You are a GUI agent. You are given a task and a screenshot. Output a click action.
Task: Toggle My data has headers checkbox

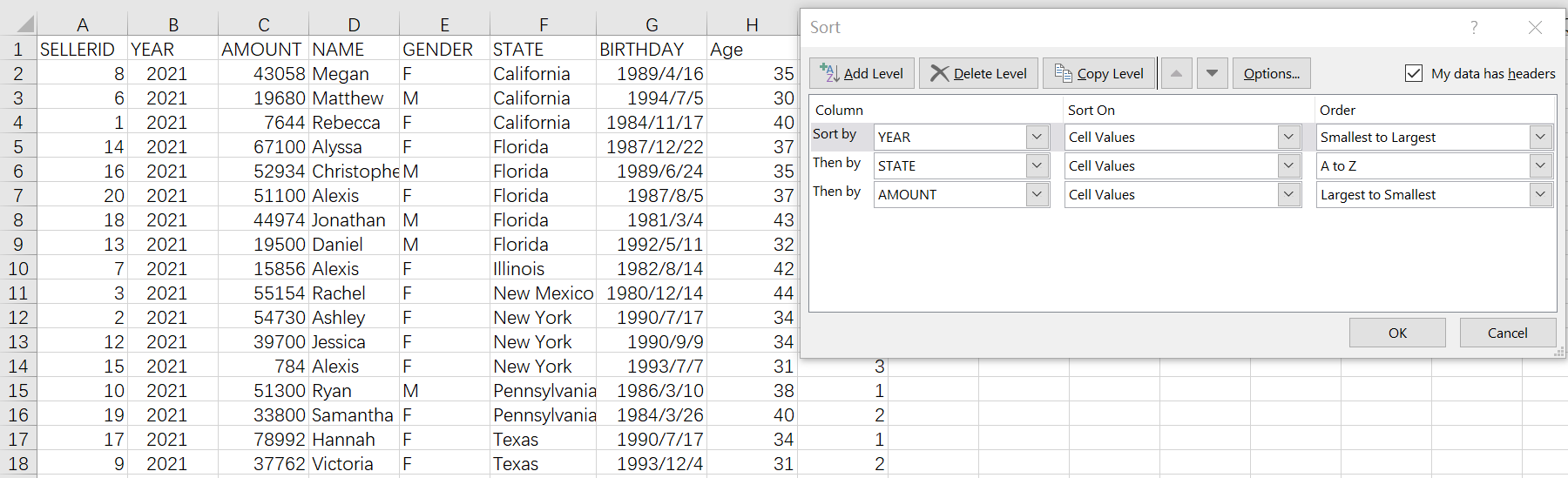pos(1414,73)
